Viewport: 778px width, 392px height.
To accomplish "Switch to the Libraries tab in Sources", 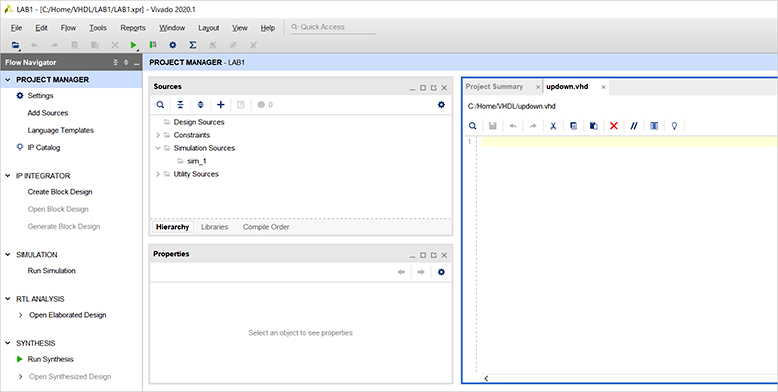I will [x=215, y=227].
